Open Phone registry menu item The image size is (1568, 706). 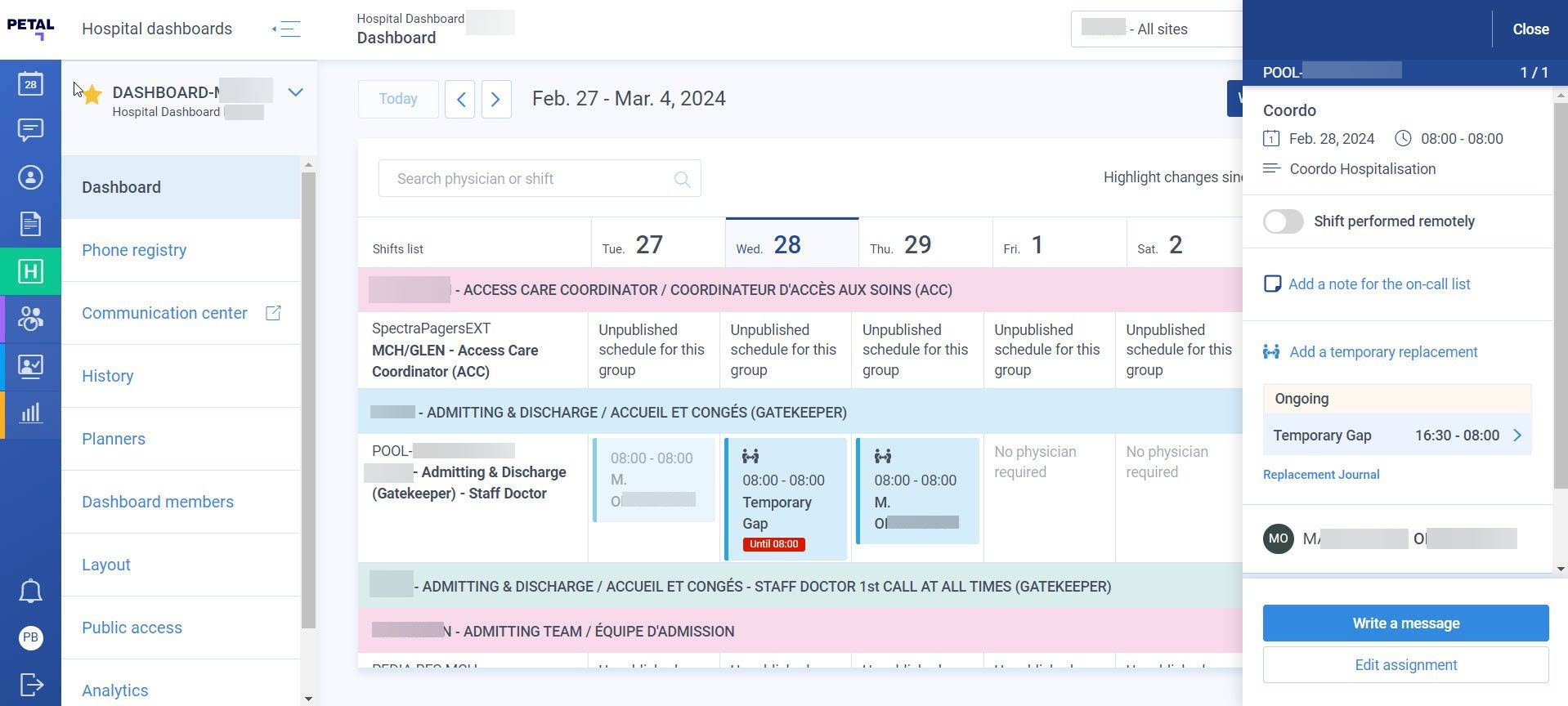[x=181, y=250]
